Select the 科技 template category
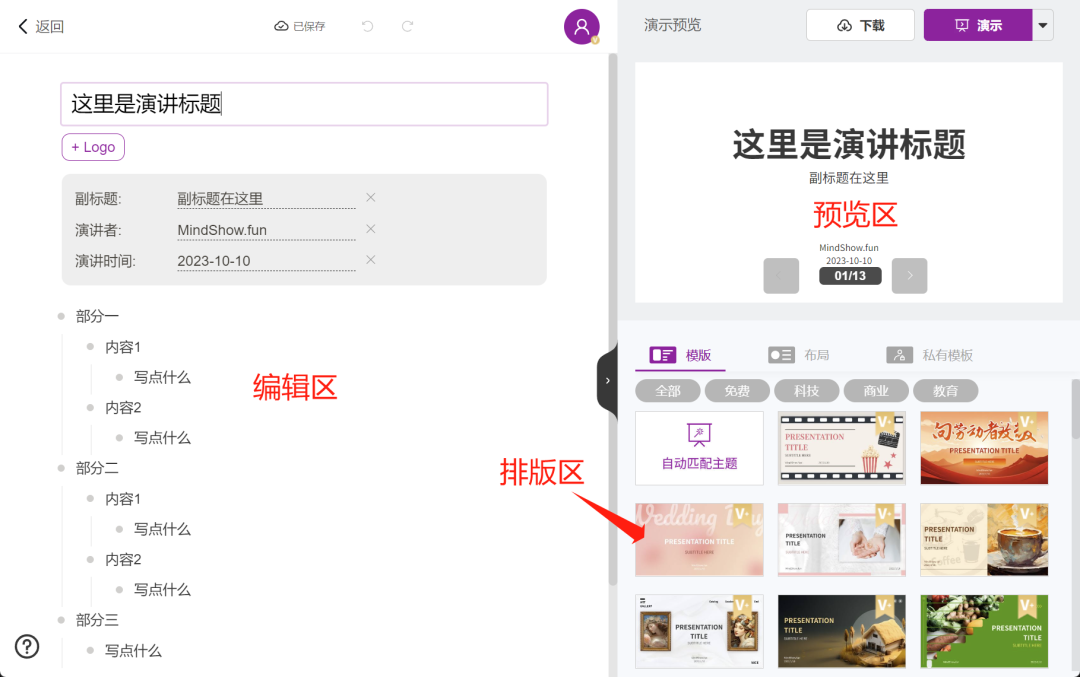The height and width of the screenshot is (677, 1080). coord(806,391)
